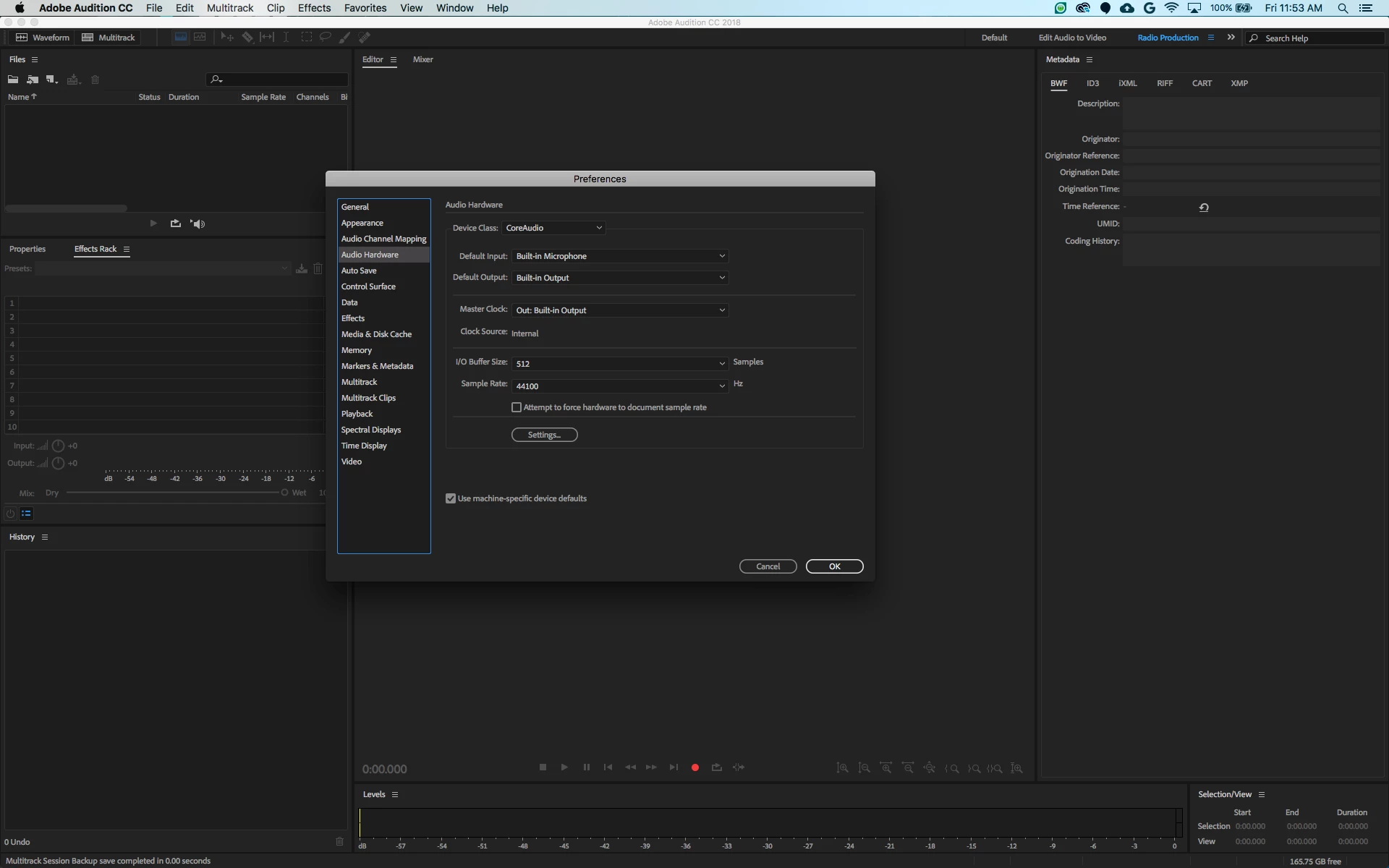Switch to the ID3 metadata tab
This screenshot has width=1389, height=868.
[x=1092, y=83]
